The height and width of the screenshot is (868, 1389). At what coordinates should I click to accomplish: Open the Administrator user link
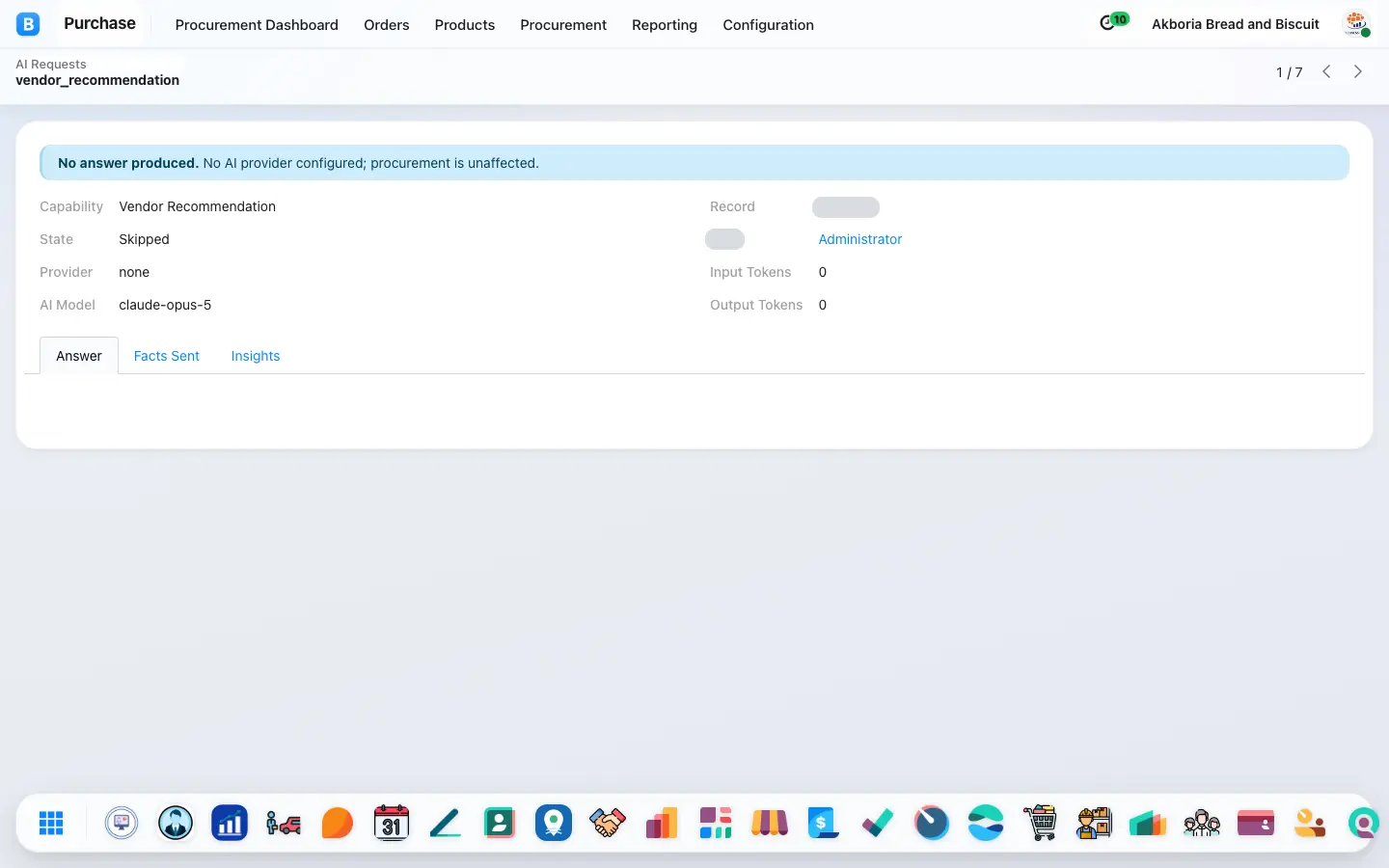click(x=860, y=239)
